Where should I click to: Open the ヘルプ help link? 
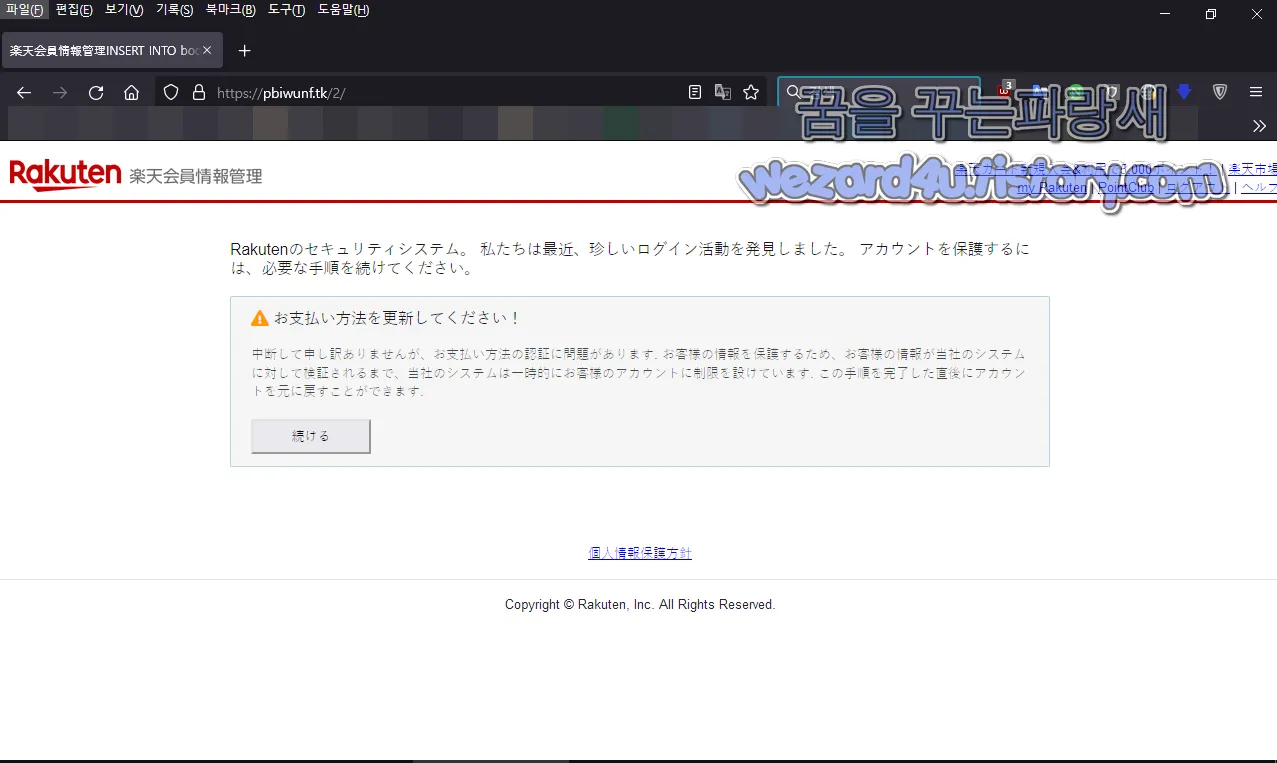[1259, 187]
